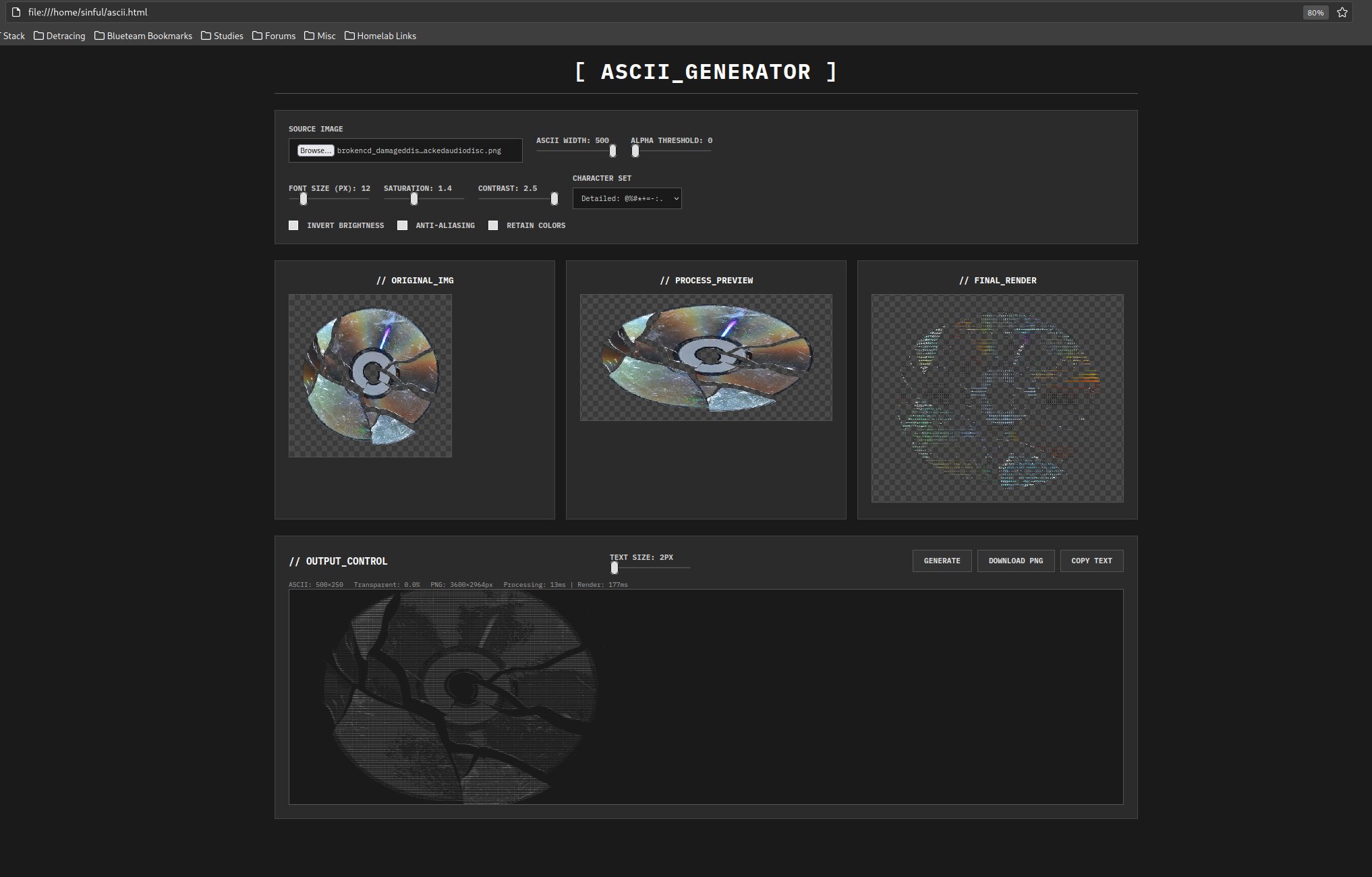Viewport: 1372px width, 877px height.
Task: Adjust the Saturation slider
Action: (x=424, y=199)
